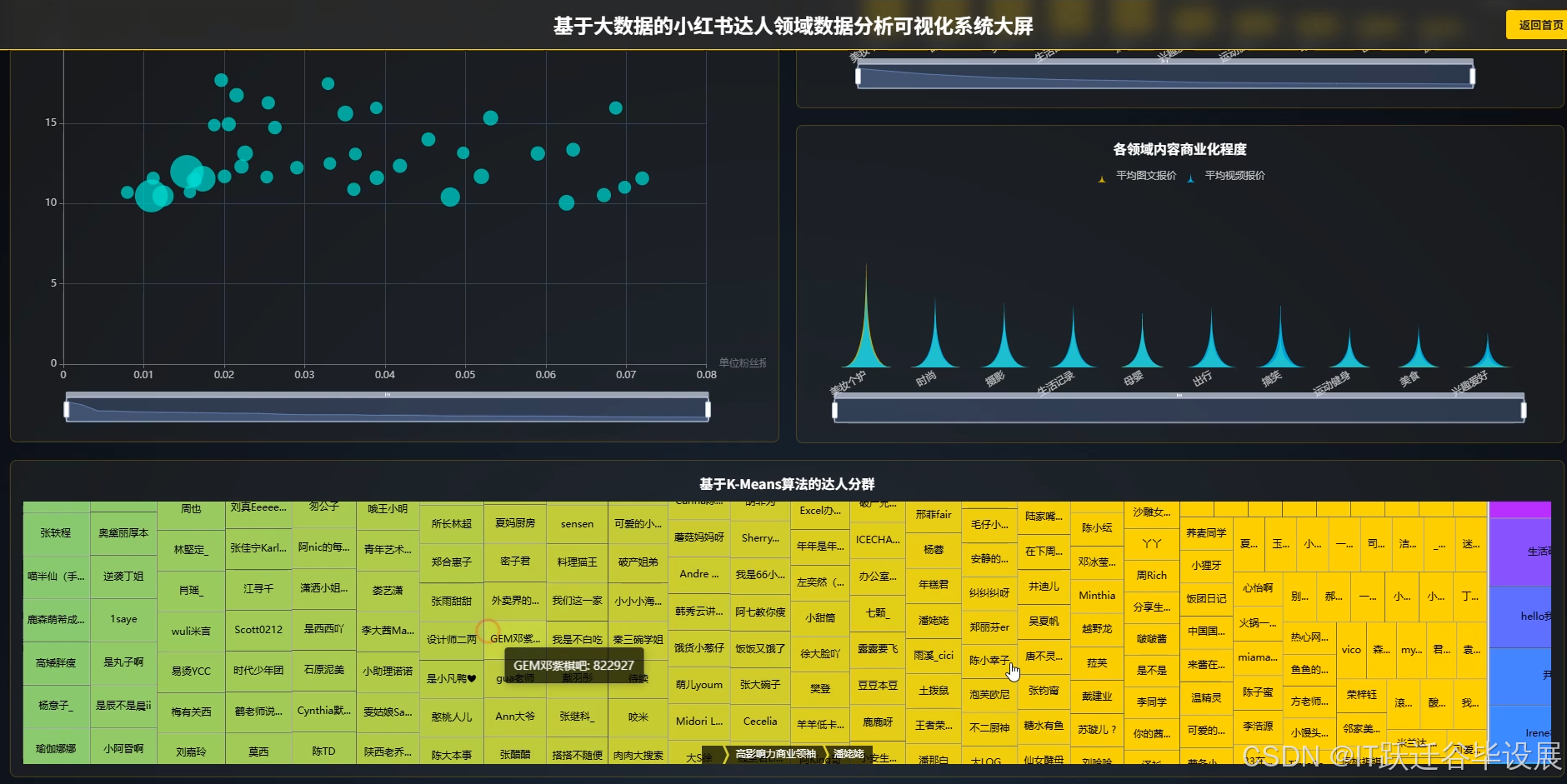This screenshot has width=1567, height=784.
Task: Click left handle of top-right chart zoom slider
Action: [859, 77]
